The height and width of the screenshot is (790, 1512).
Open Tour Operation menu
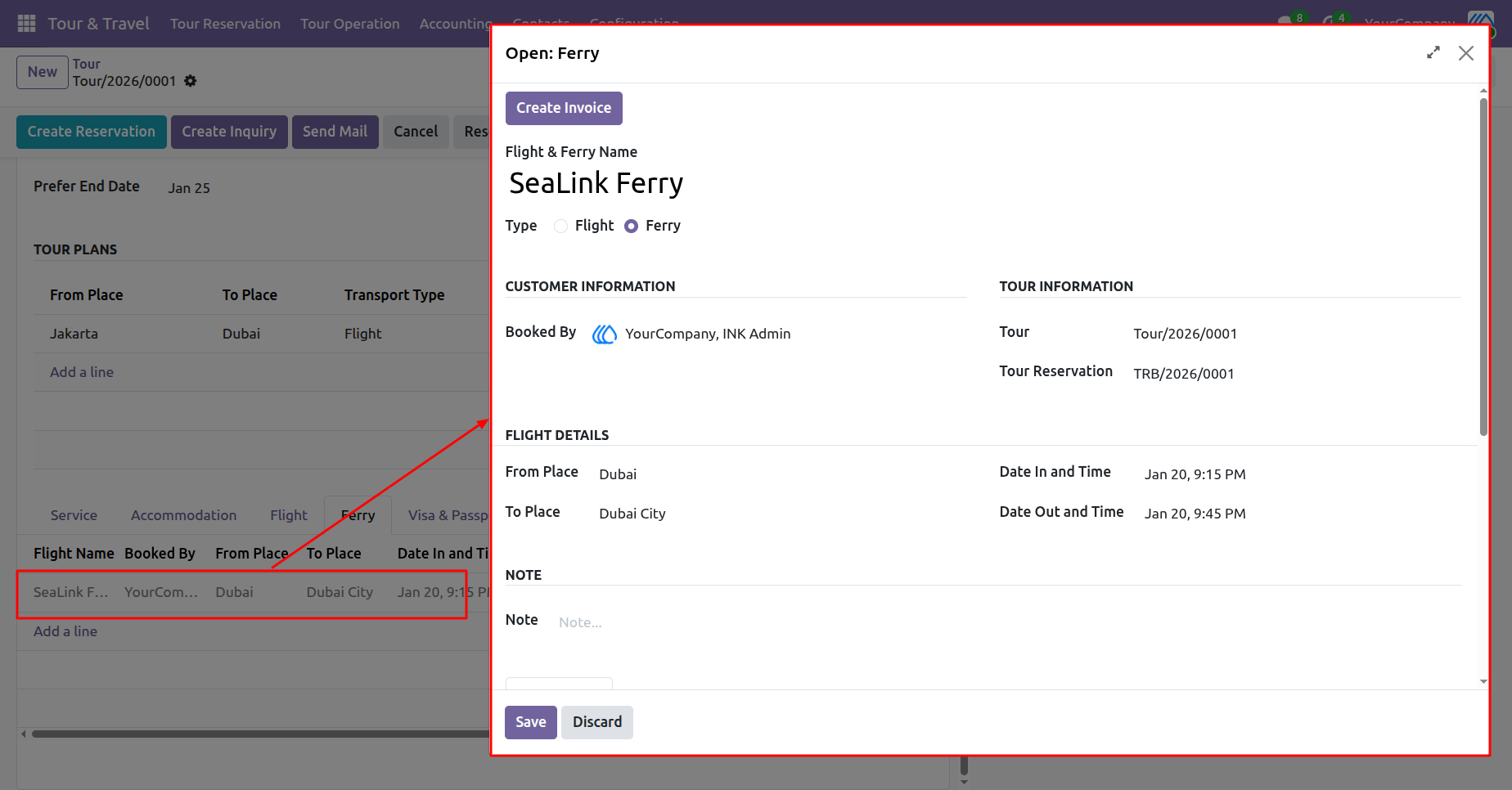pos(349,24)
